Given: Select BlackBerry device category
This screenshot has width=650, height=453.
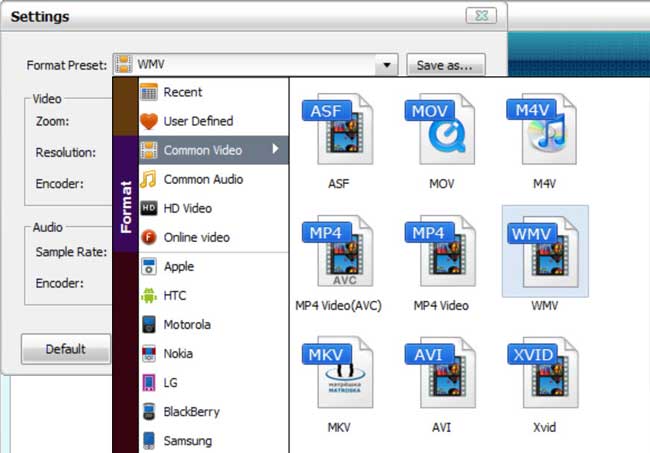Looking at the screenshot, I should (213, 412).
